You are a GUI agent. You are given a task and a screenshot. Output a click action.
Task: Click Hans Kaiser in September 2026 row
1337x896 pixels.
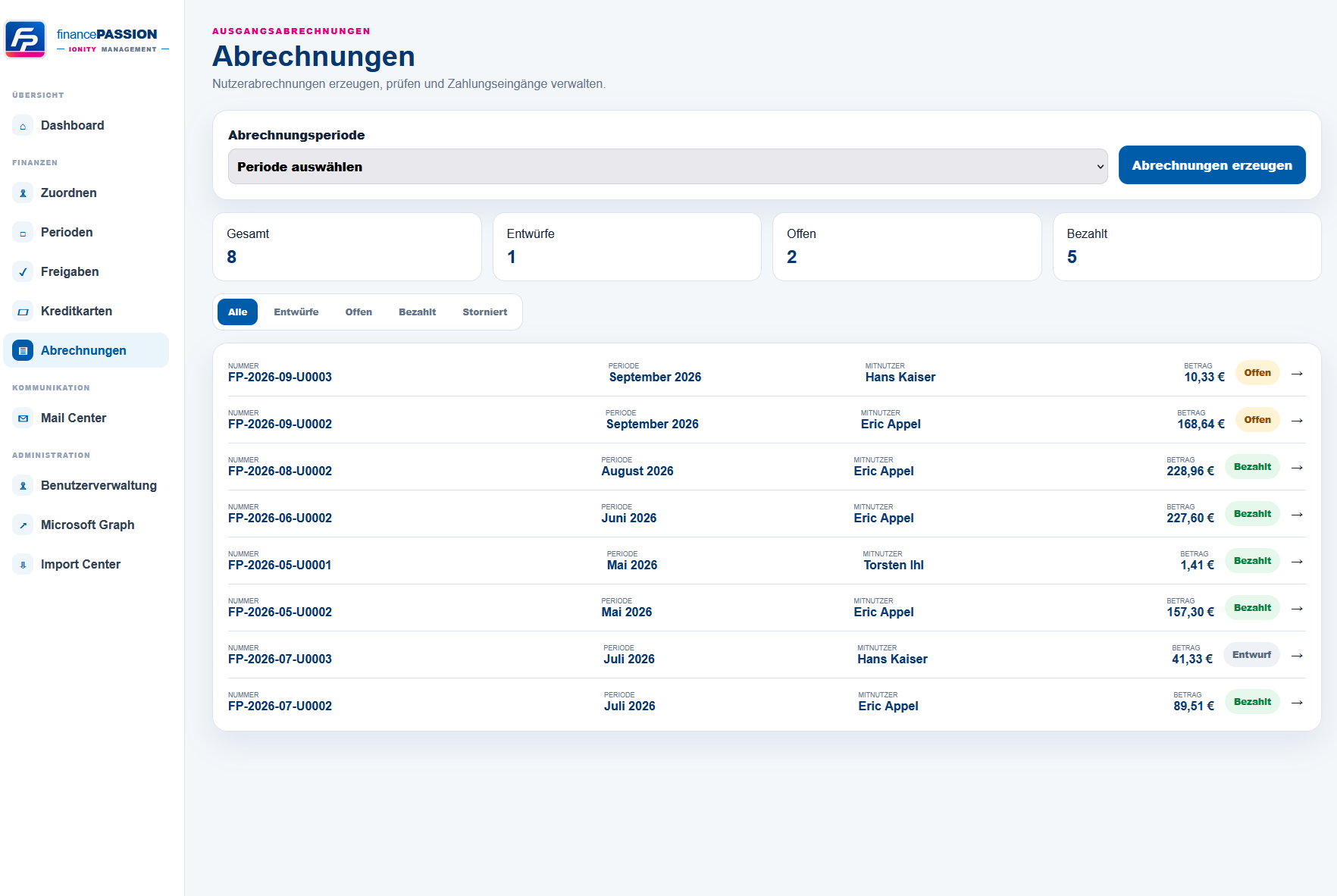click(x=900, y=378)
